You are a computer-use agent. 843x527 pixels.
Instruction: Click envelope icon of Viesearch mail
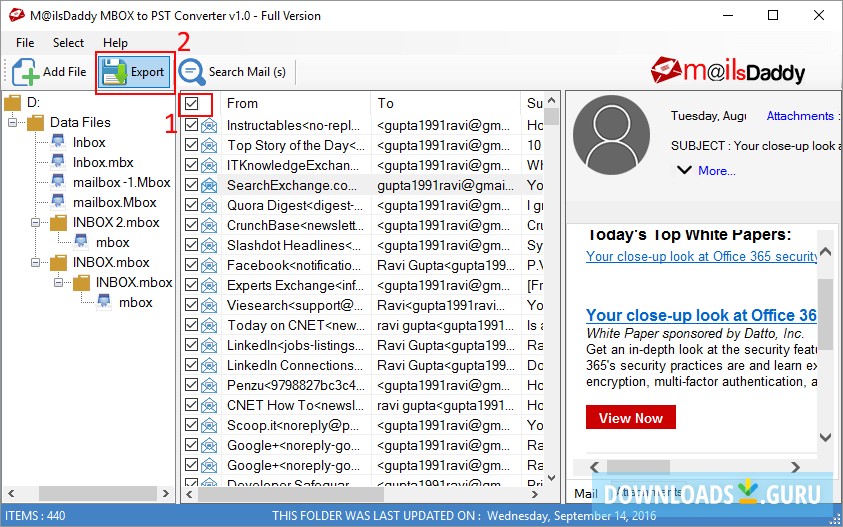[209, 305]
